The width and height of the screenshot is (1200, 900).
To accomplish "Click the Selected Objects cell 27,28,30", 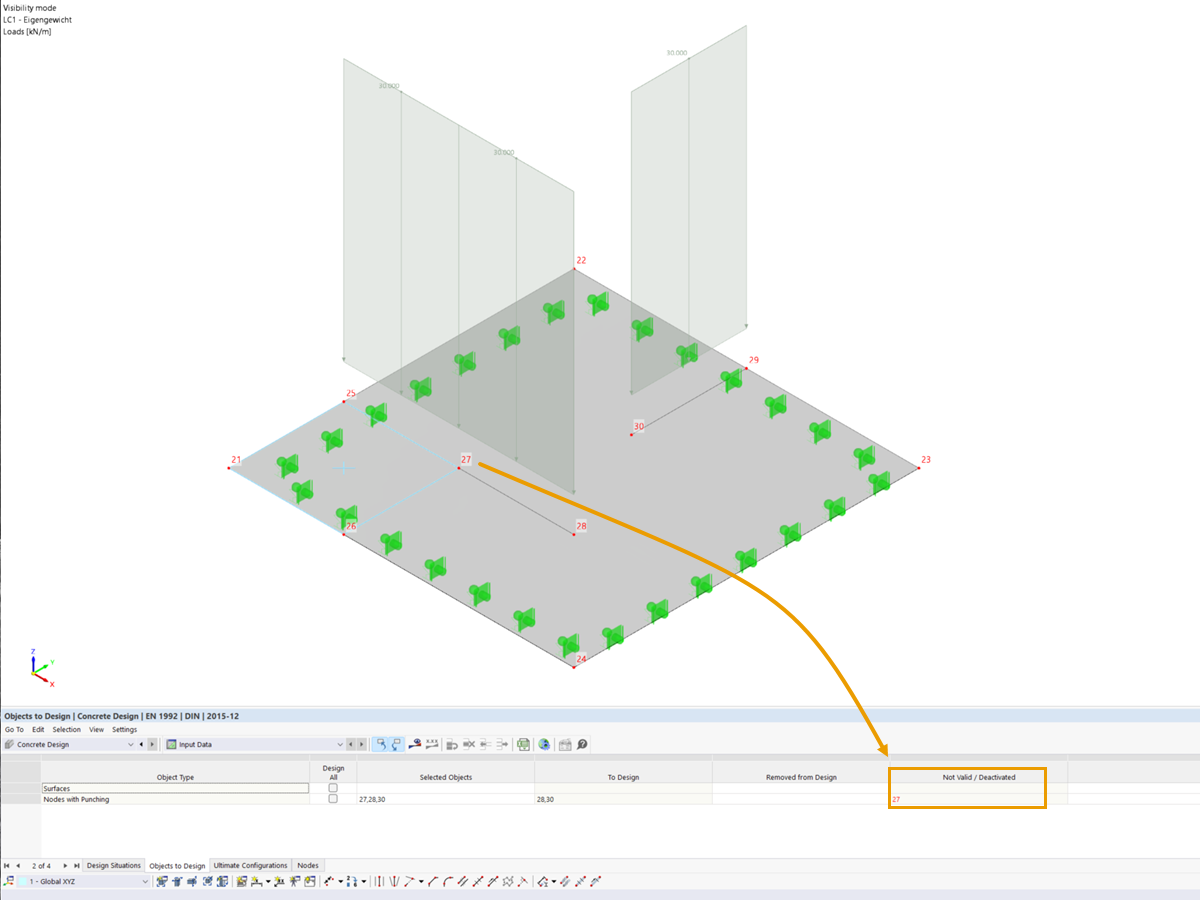I will point(445,799).
